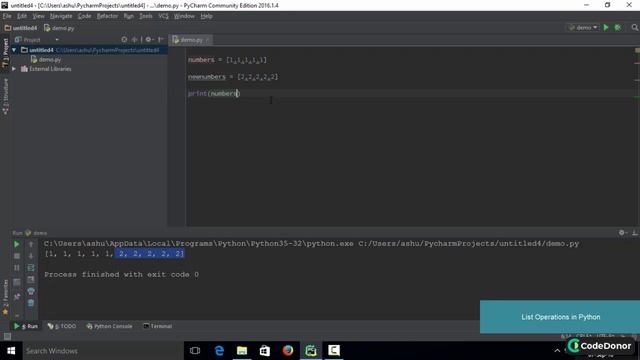Screen dimensions: 640x360
Task: Click 'Process finished with exit code 0' text
Action: 122,274
